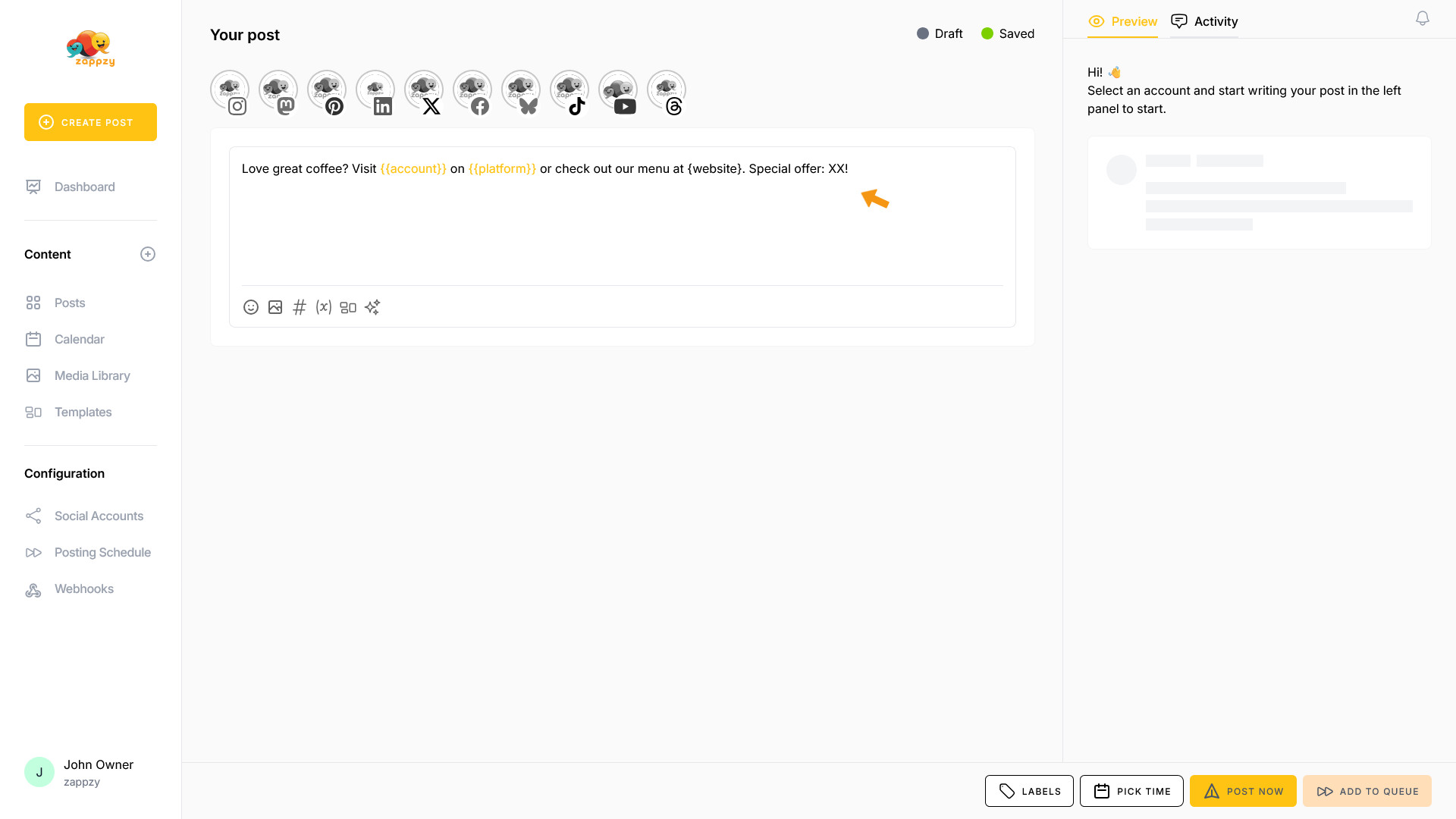Click the hashtag icon in editor
The height and width of the screenshot is (819, 1456).
[300, 307]
